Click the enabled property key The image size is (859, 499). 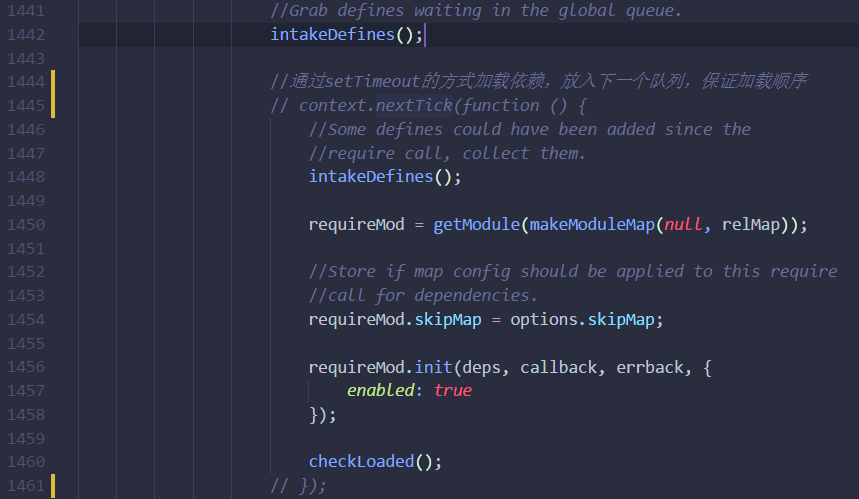[x=380, y=391]
